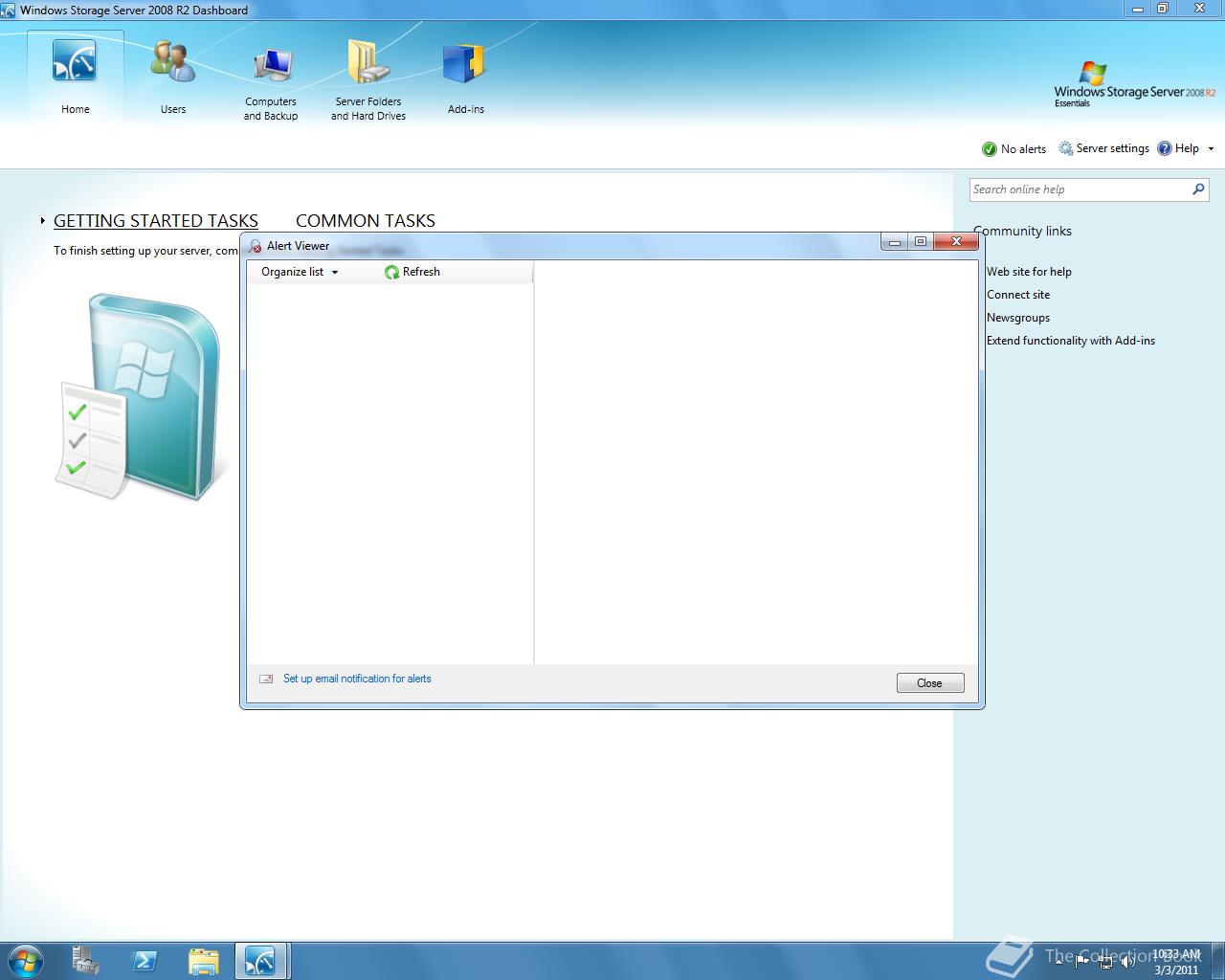The height and width of the screenshot is (980, 1225).
Task: Click Set up email notification for alerts
Action: (x=357, y=679)
